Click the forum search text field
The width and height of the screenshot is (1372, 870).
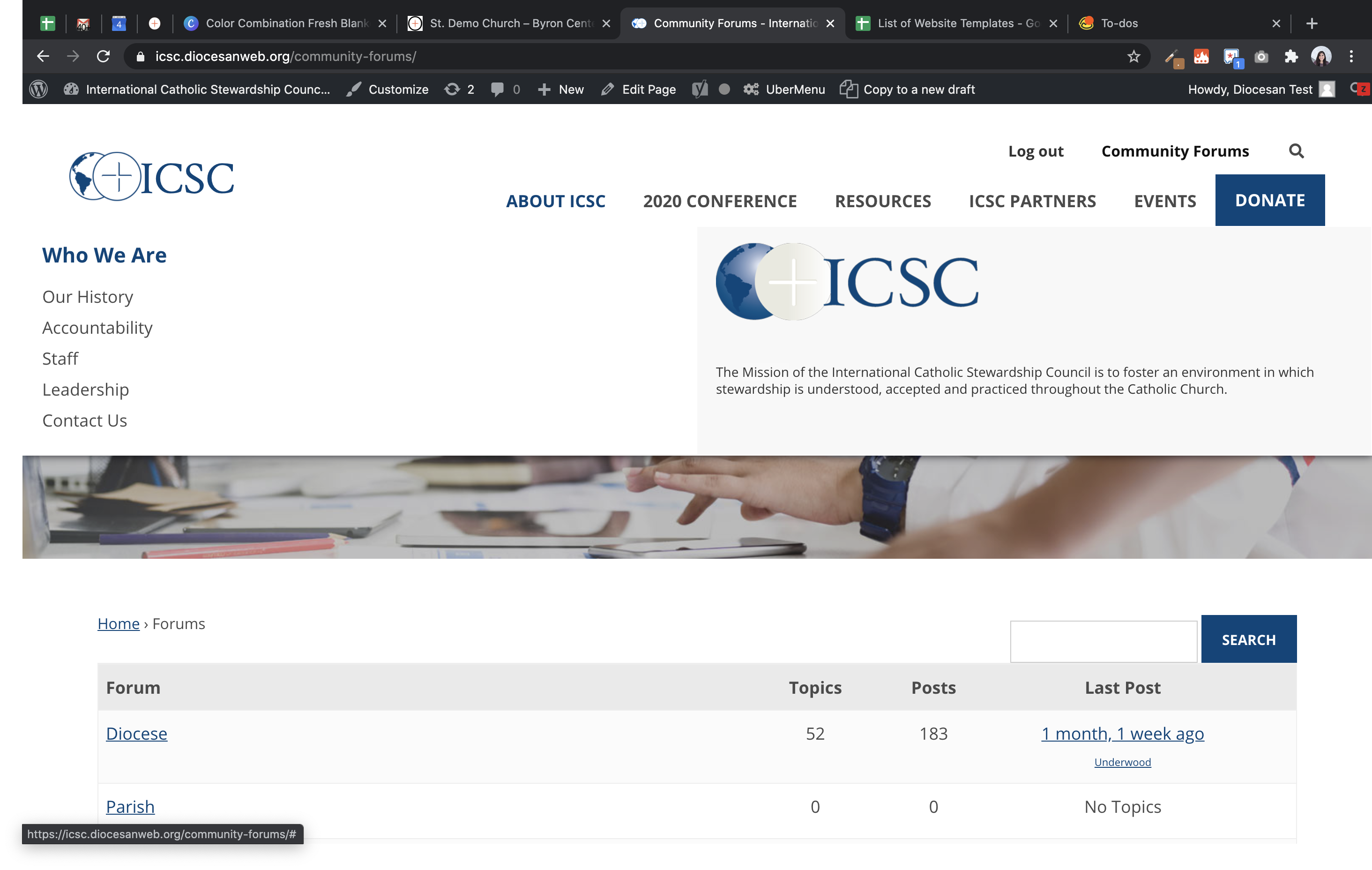(x=1103, y=641)
